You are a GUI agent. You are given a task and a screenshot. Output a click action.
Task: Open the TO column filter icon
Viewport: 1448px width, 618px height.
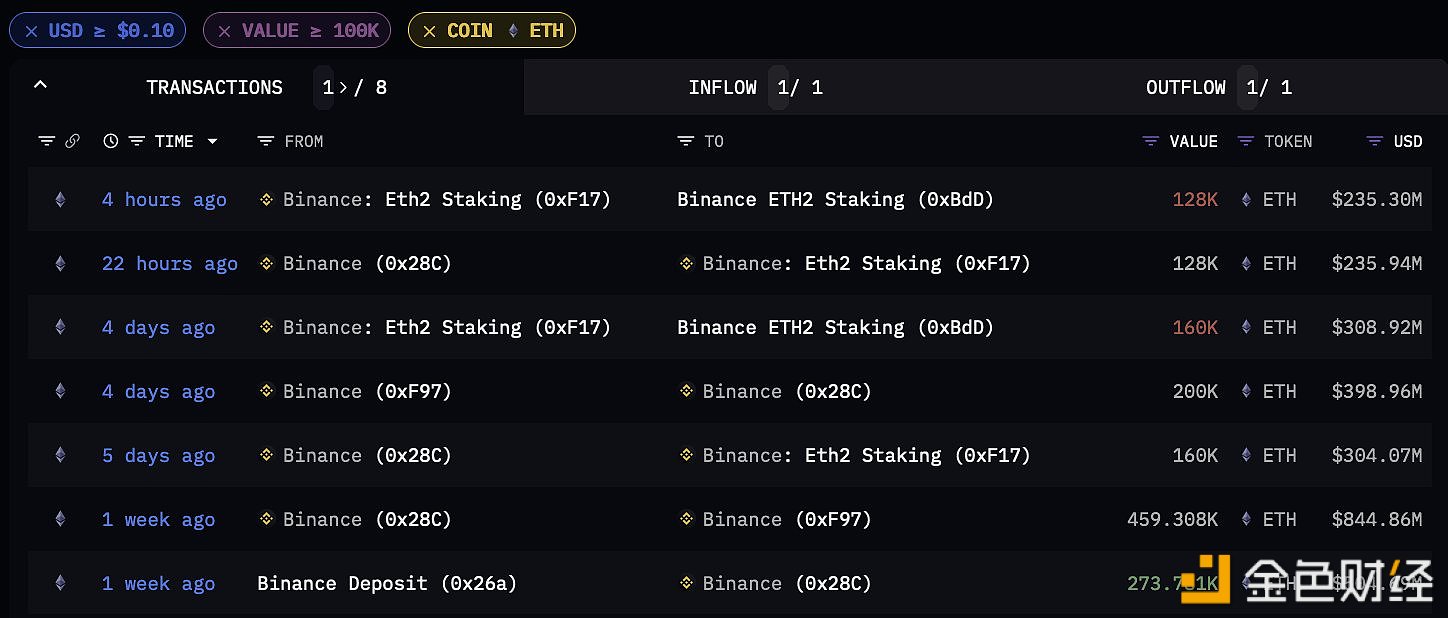[x=685, y=141]
